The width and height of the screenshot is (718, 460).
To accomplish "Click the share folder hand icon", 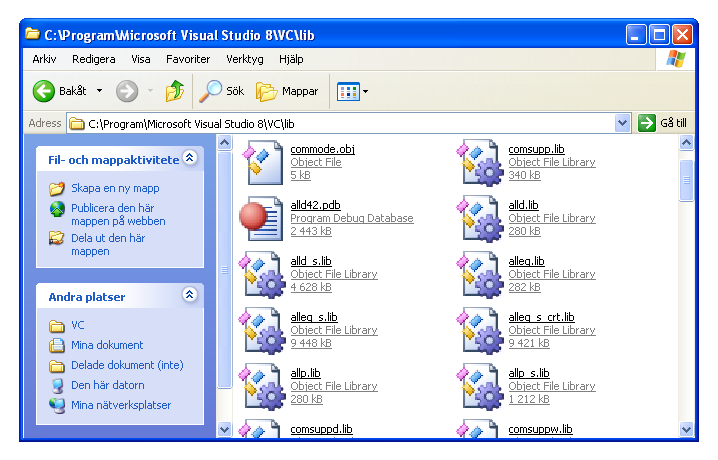I will coord(57,238).
